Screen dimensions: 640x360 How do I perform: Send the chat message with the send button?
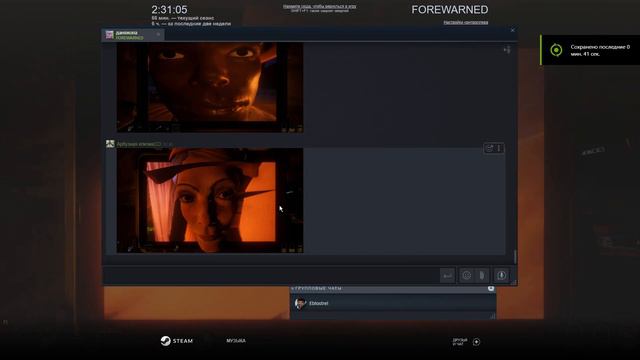(447, 276)
